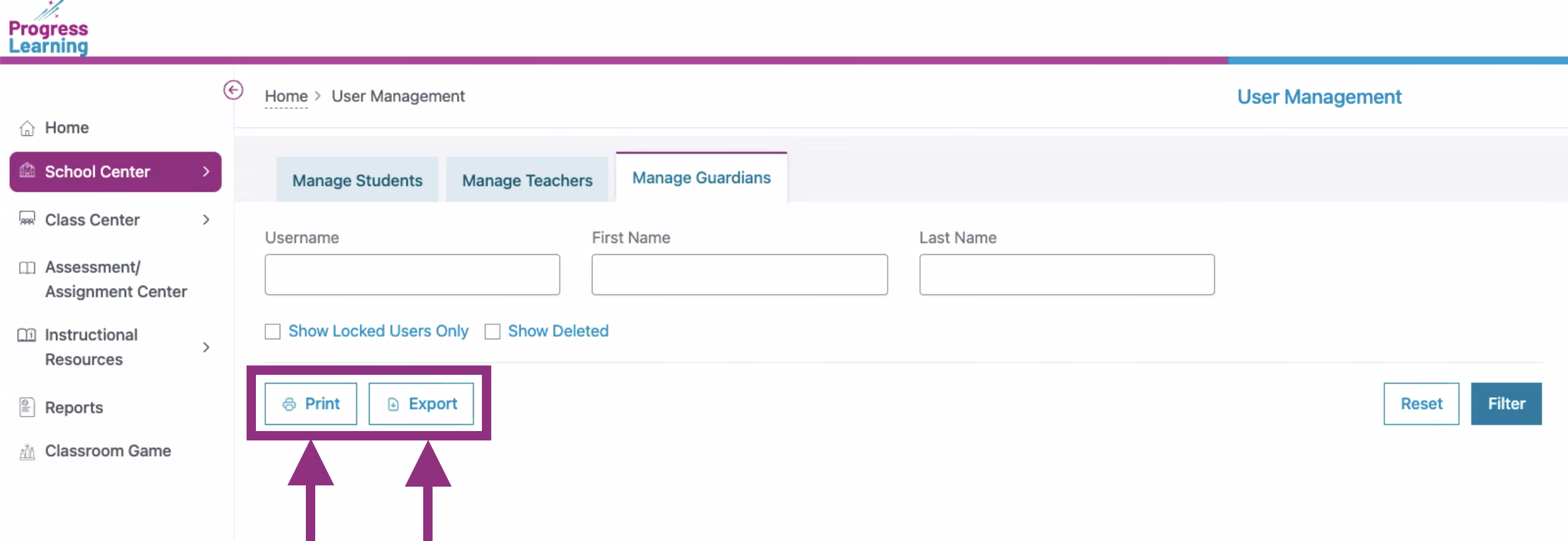Click the Assessment/Assignment Center book icon
This screenshot has width=1568, height=541.
point(27,268)
